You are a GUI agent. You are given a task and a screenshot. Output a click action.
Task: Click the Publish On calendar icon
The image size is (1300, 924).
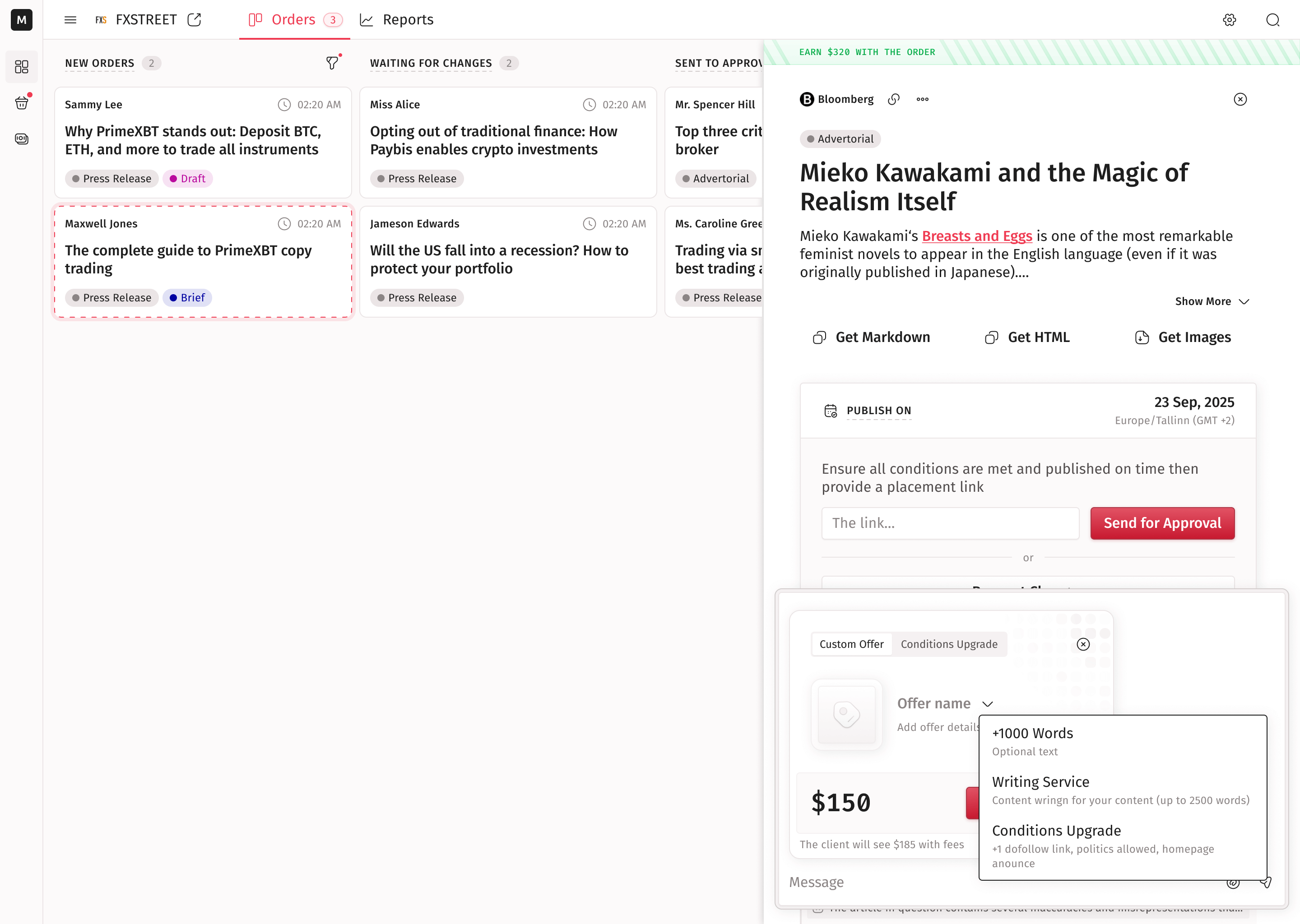831,411
